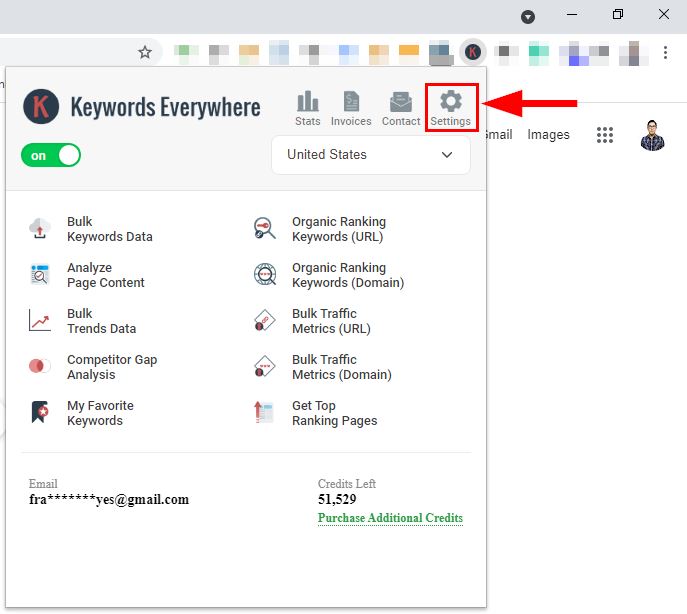The width and height of the screenshot is (687, 614).
Task: Open the Google account profile picture
Action: 652,135
